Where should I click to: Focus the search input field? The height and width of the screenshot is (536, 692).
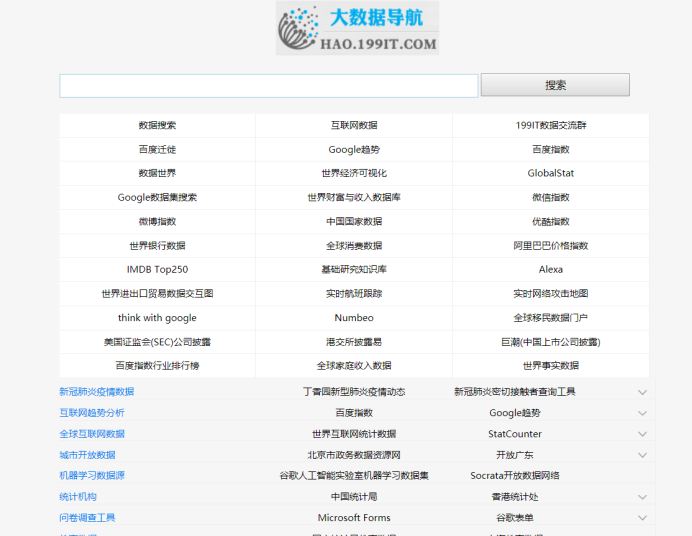(x=269, y=86)
